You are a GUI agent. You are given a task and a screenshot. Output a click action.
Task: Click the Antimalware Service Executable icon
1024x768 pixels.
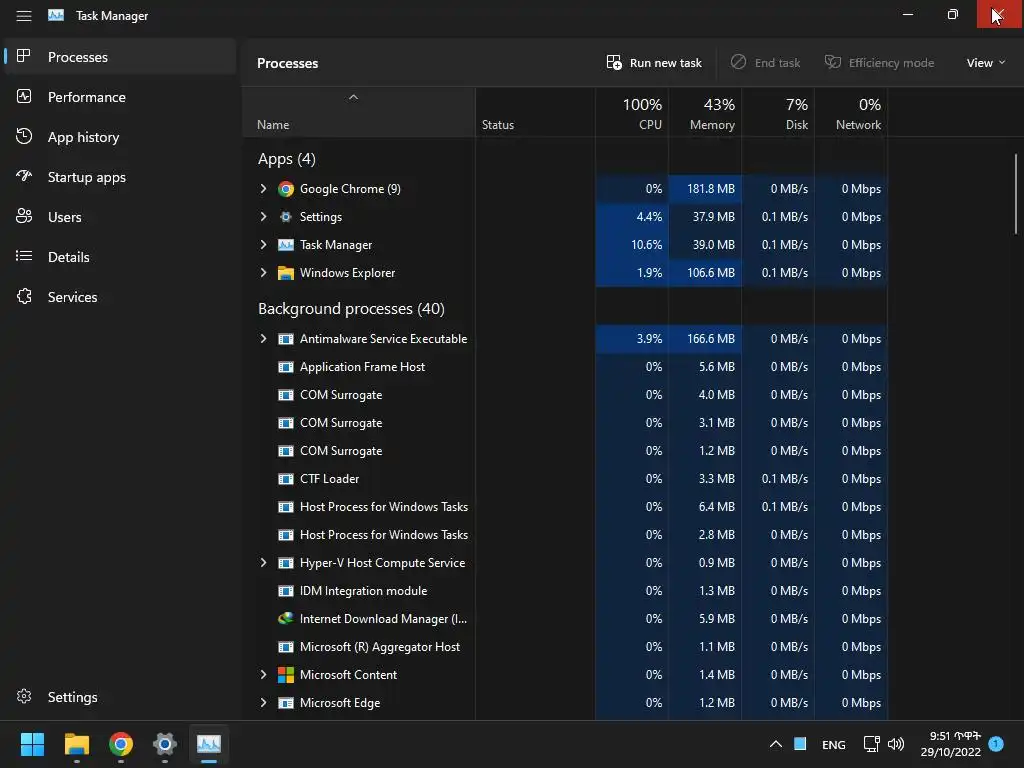pyautogui.click(x=285, y=339)
